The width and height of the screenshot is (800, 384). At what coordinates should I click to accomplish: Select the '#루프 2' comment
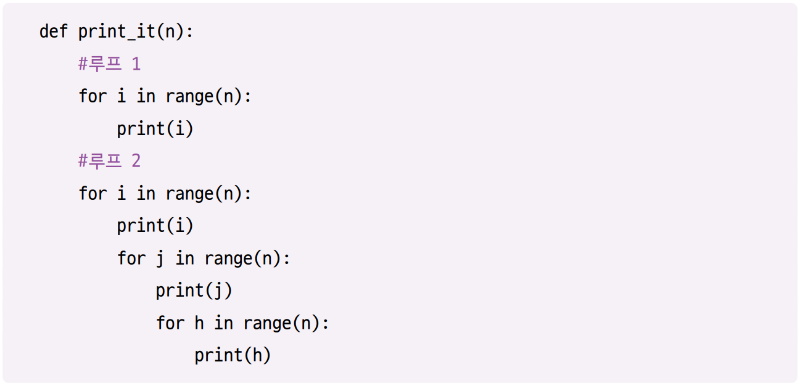(110, 161)
